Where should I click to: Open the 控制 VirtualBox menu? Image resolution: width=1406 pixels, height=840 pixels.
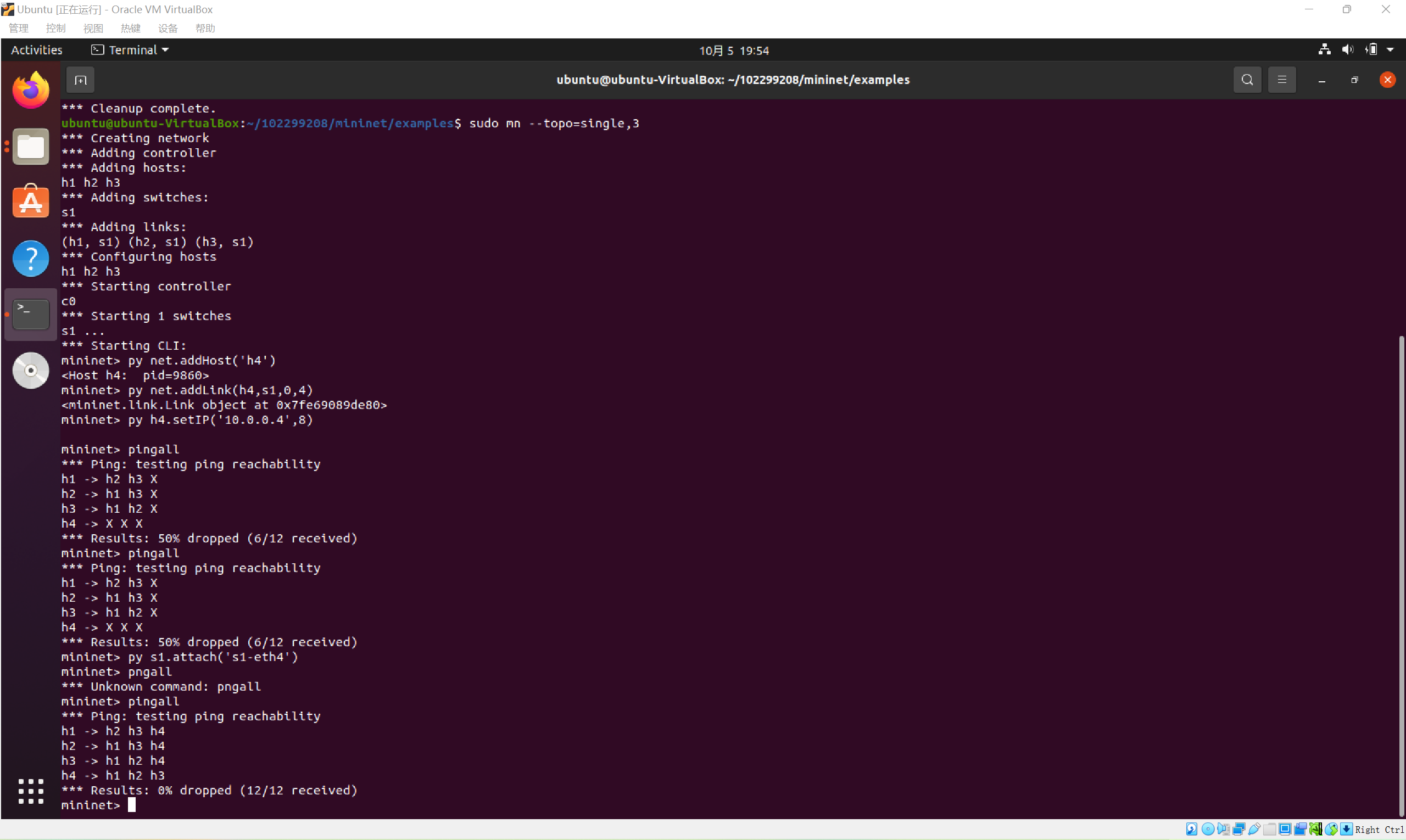click(x=55, y=29)
